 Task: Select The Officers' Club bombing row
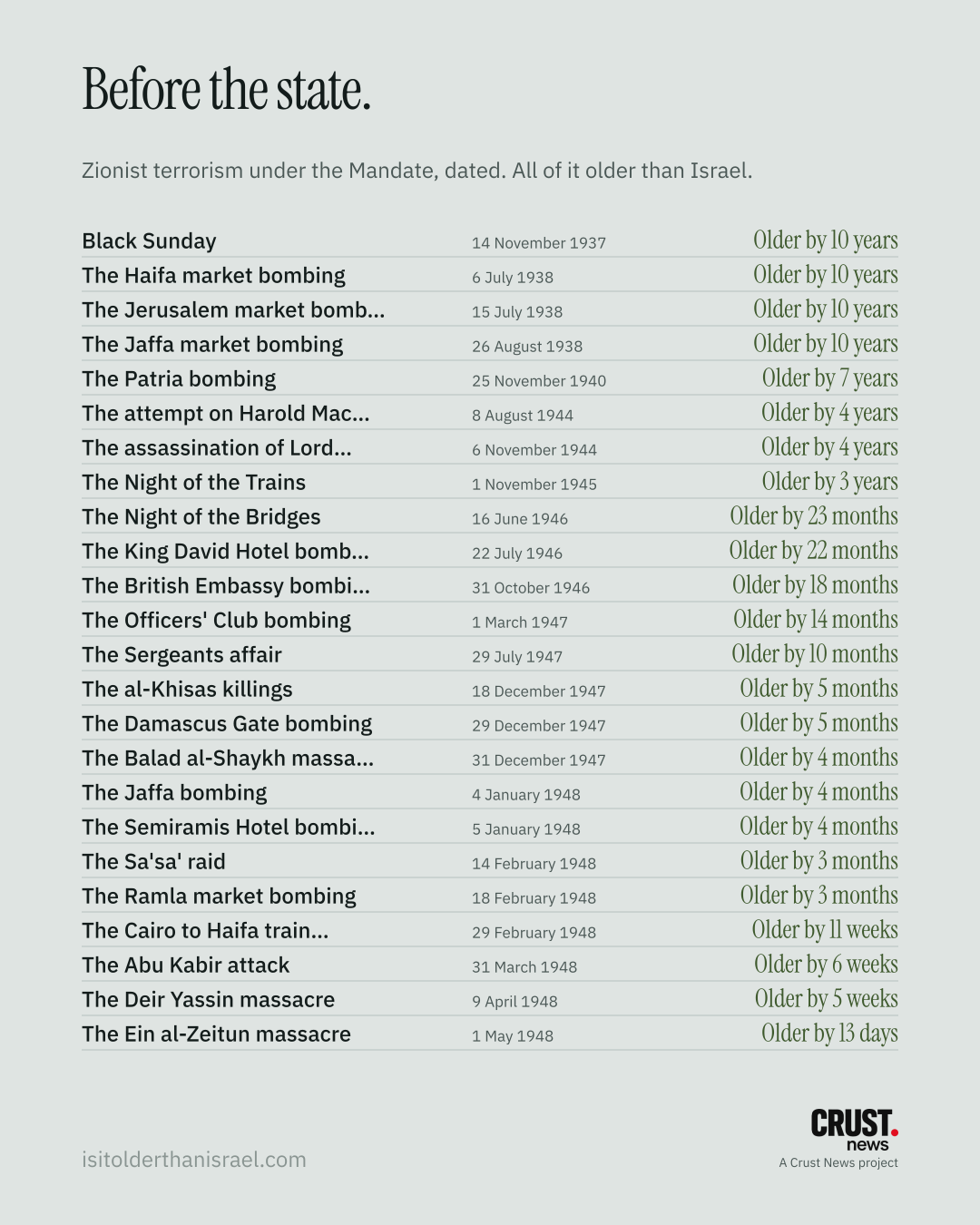[490, 620]
